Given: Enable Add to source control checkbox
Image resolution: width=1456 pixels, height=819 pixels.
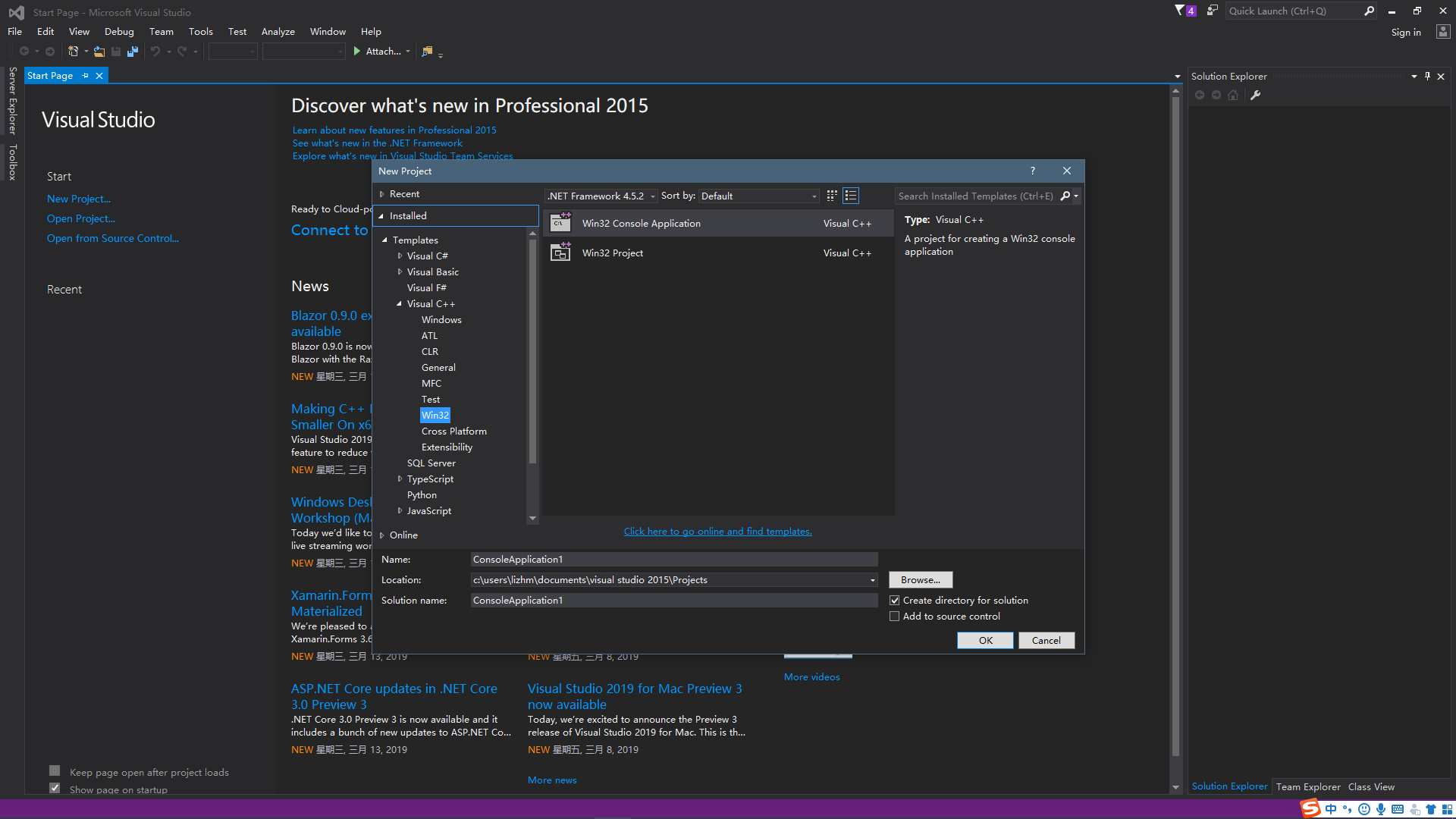Looking at the screenshot, I should click(x=895, y=617).
